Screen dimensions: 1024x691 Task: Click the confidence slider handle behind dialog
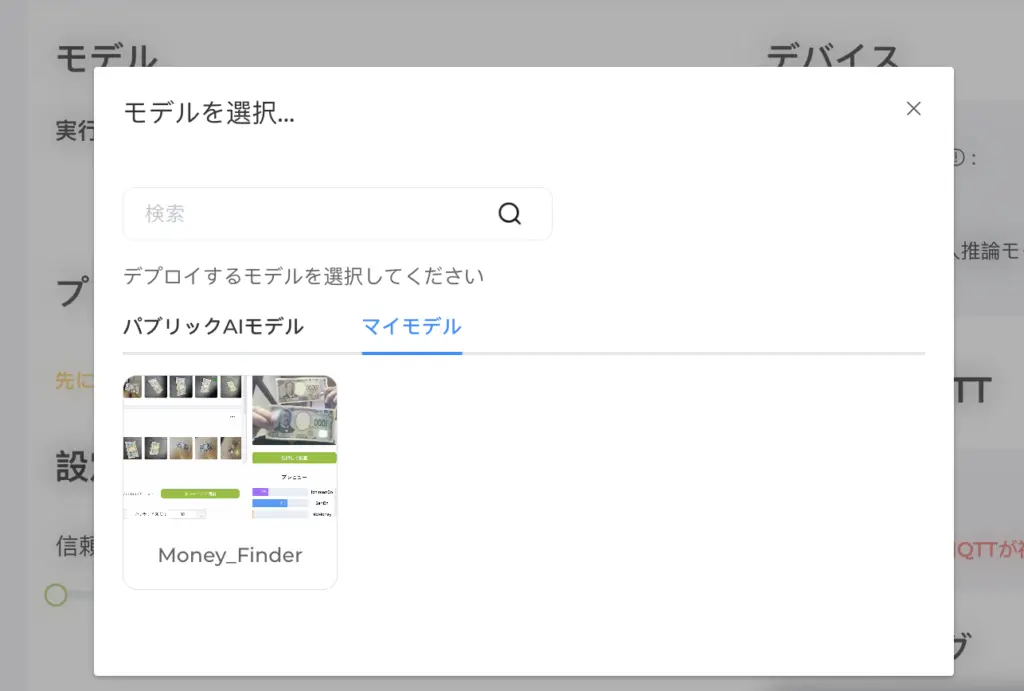56,595
